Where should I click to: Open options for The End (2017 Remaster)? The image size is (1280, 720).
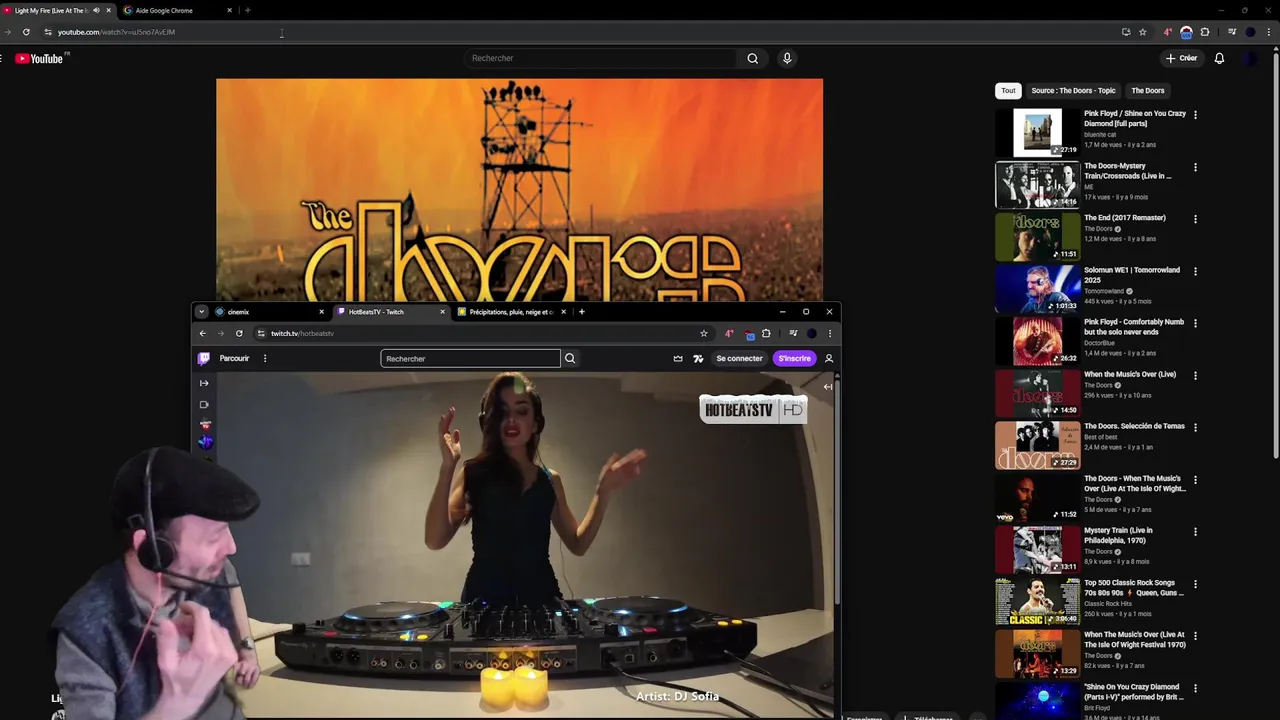(1195, 219)
